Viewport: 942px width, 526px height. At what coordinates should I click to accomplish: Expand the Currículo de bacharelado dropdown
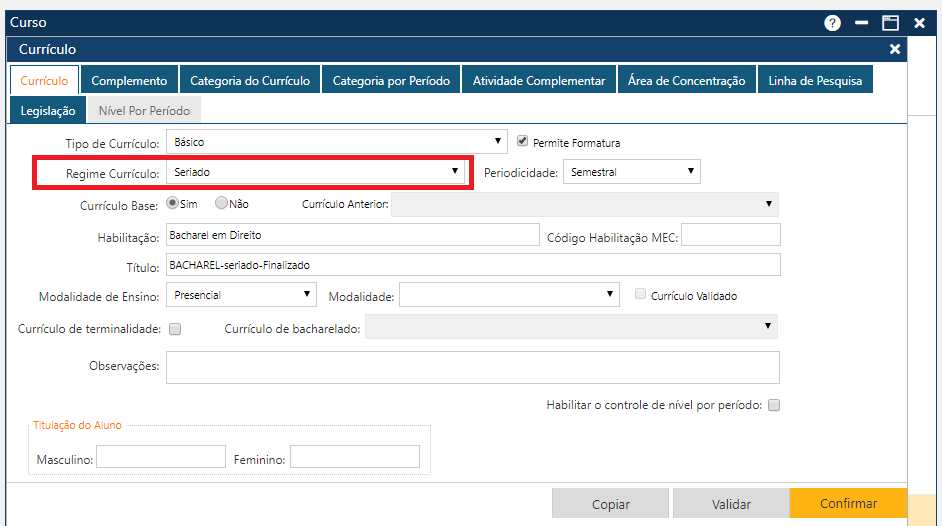tap(571, 327)
